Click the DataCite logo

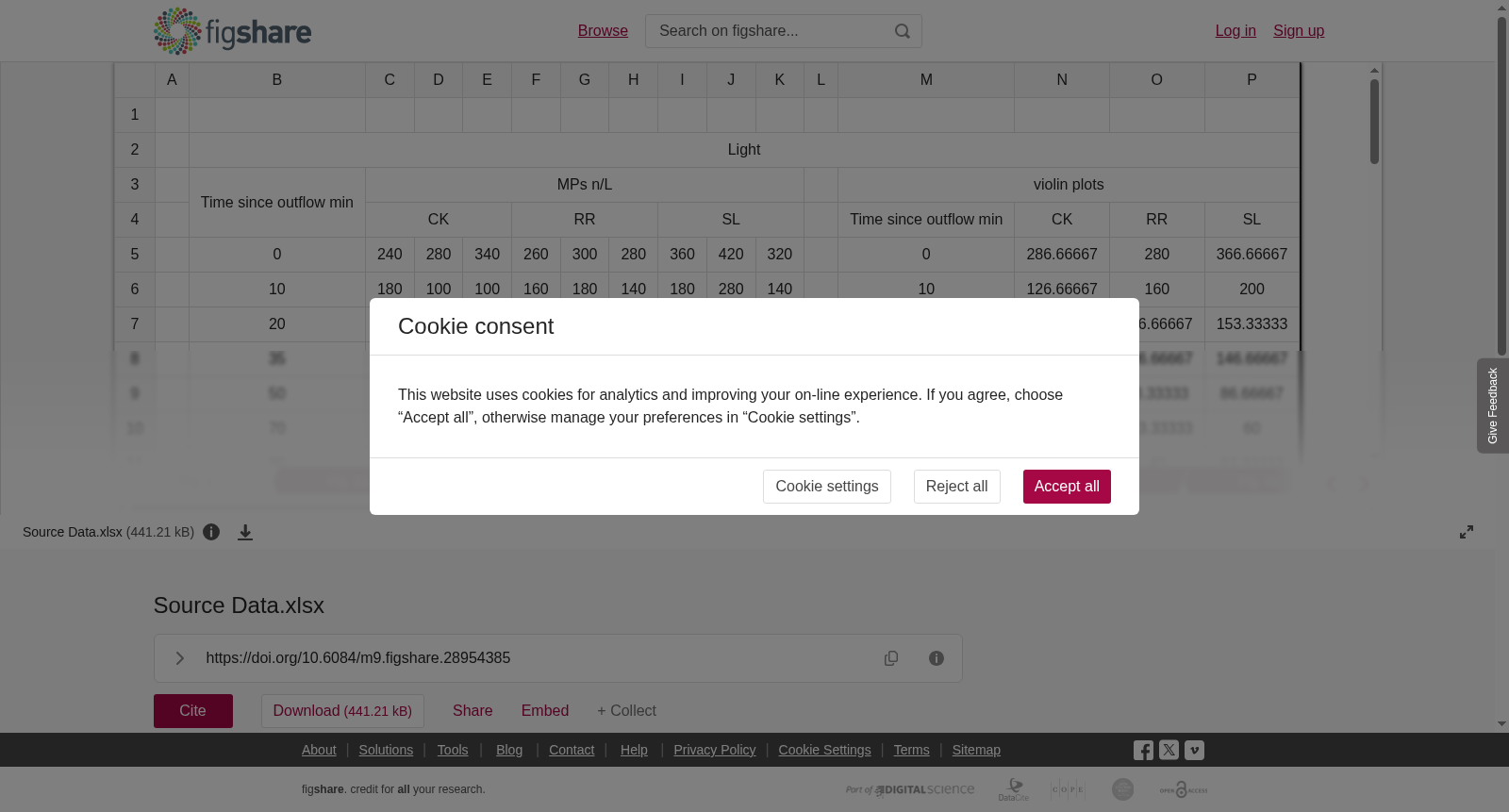click(1014, 789)
